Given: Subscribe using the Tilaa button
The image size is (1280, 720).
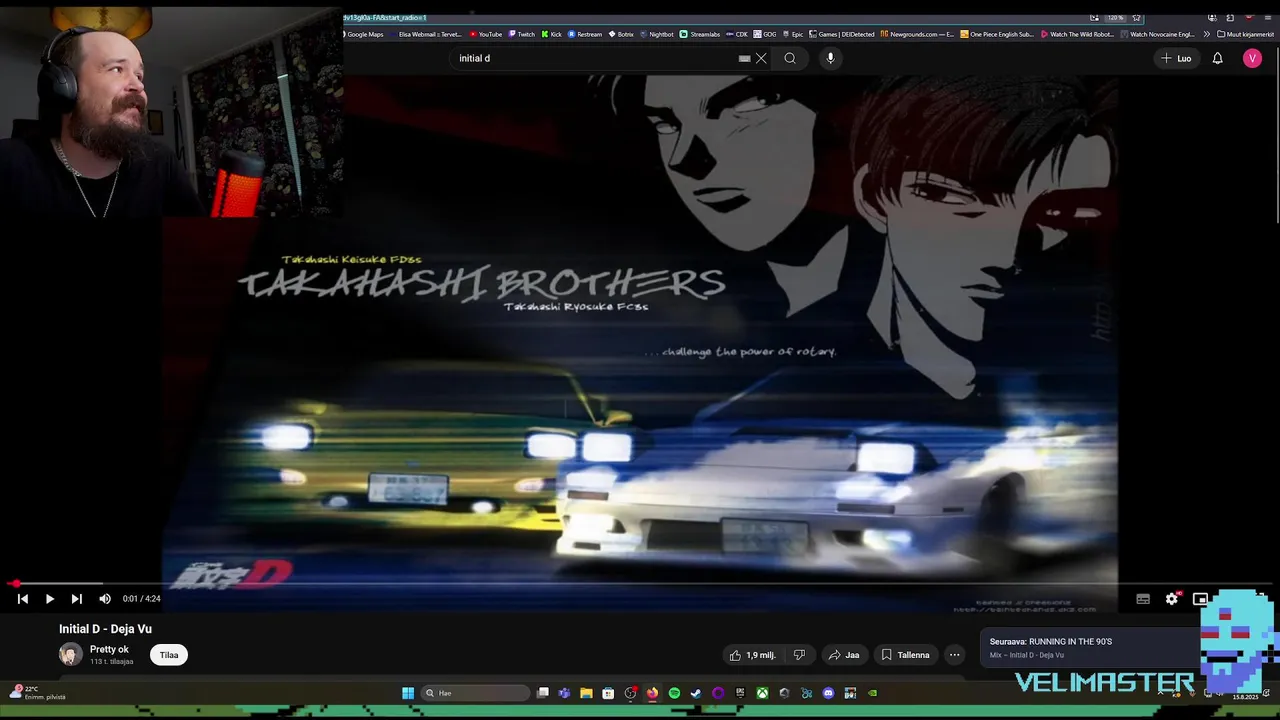Looking at the screenshot, I should (x=169, y=655).
